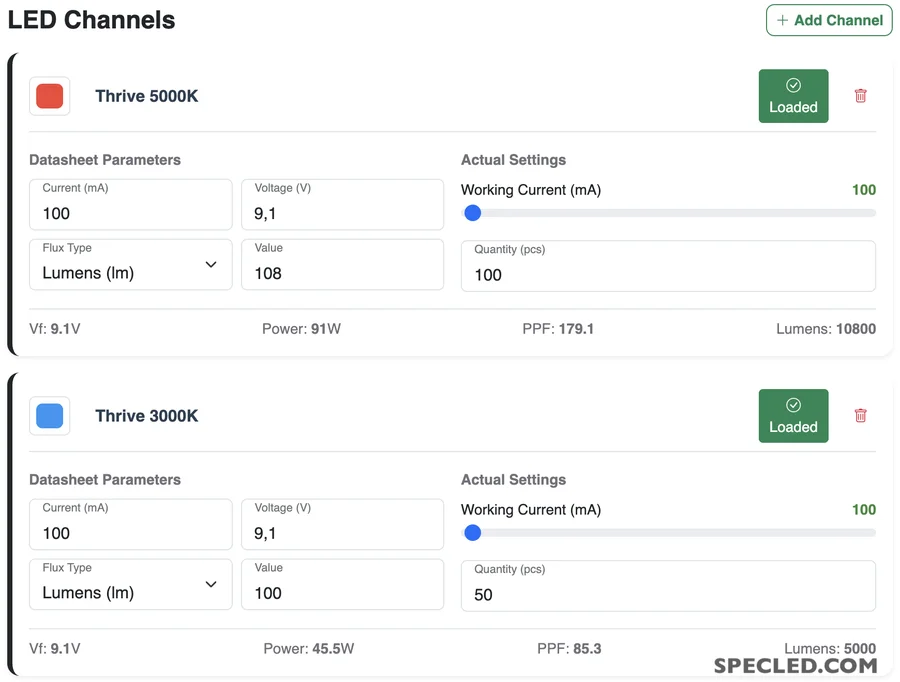Delete the Thrive 3000K channel
The height and width of the screenshot is (682, 900).
point(860,416)
